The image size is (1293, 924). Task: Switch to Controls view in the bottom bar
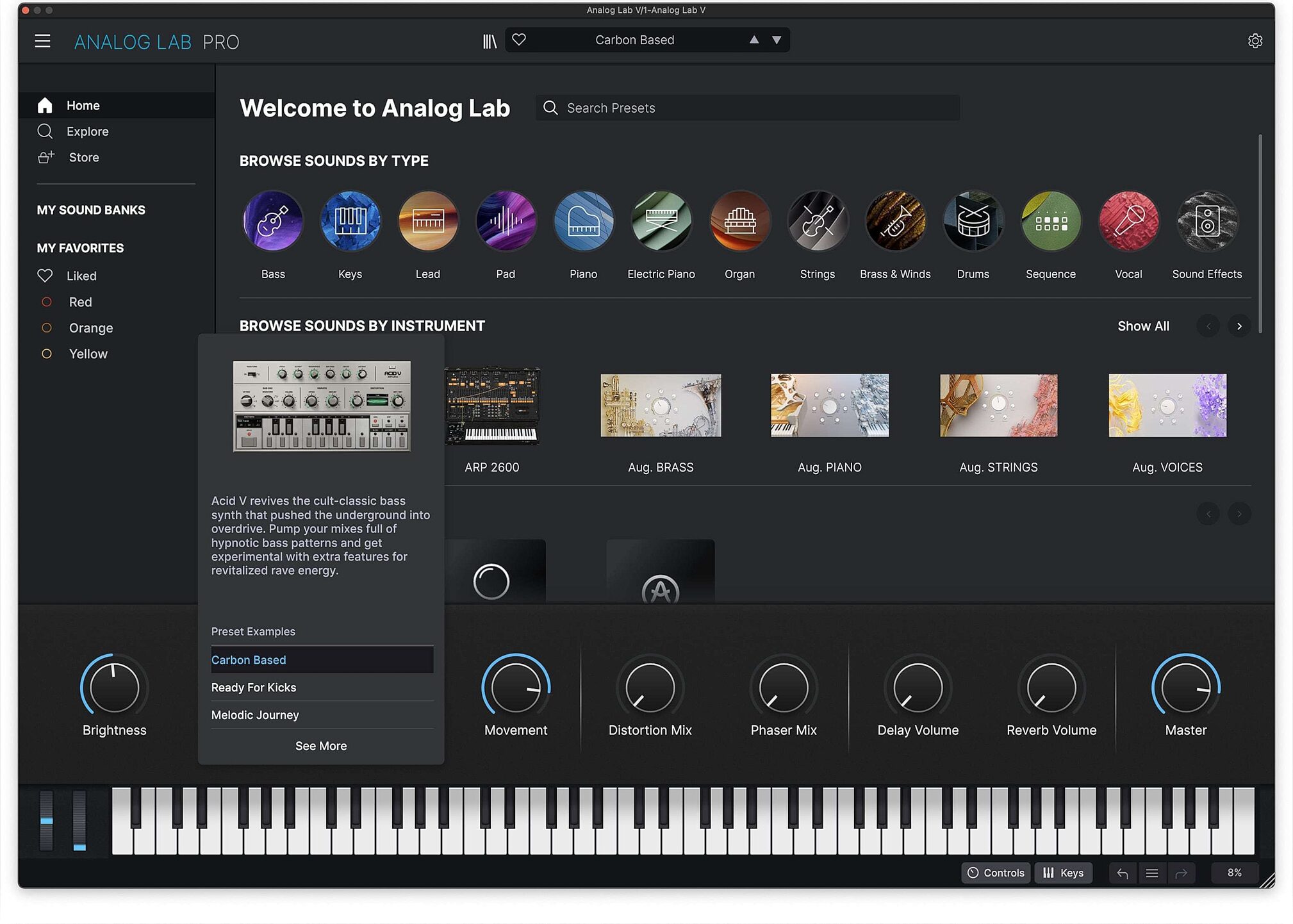[x=995, y=872]
